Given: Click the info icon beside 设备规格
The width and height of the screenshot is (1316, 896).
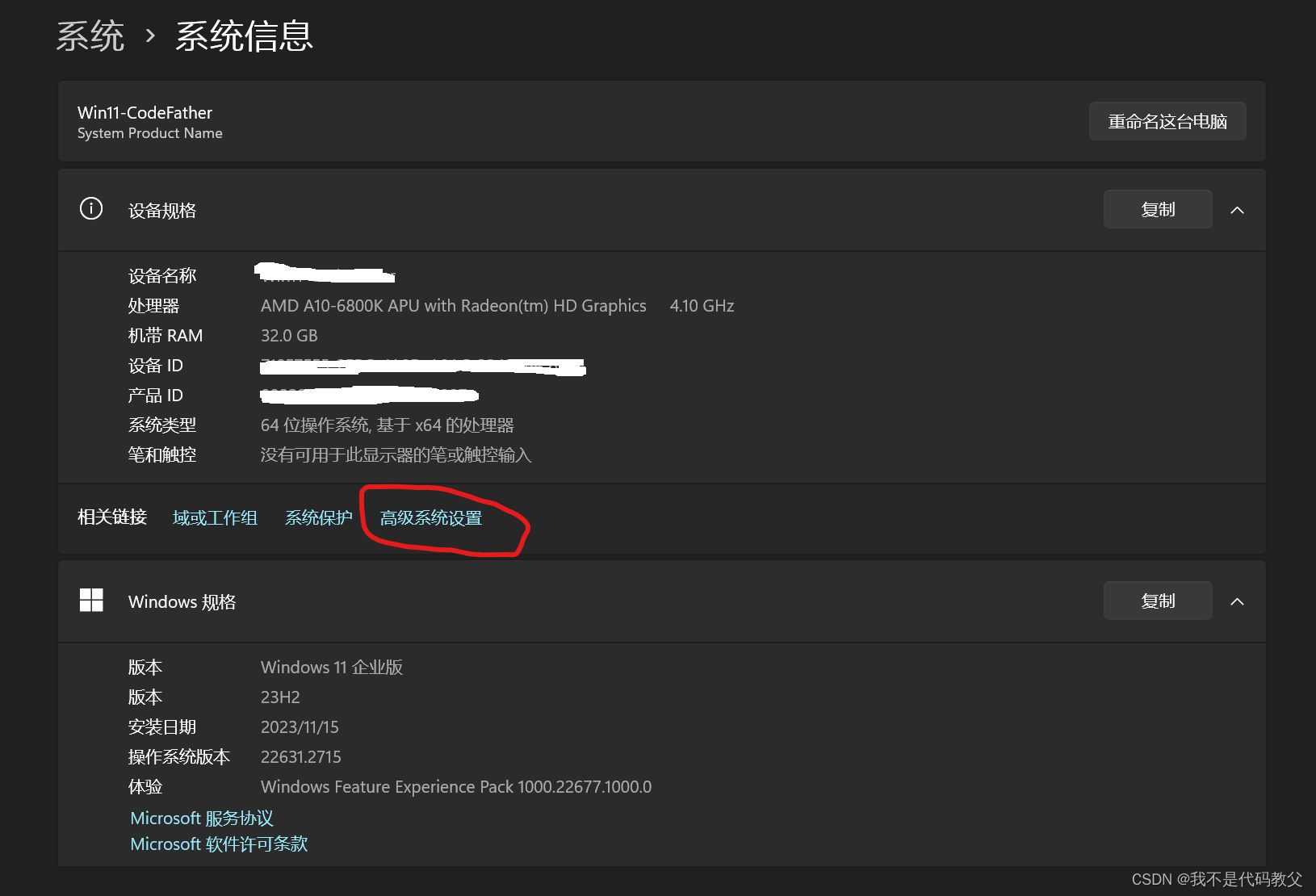Looking at the screenshot, I should pyautogui.click(x=91, y=209).
